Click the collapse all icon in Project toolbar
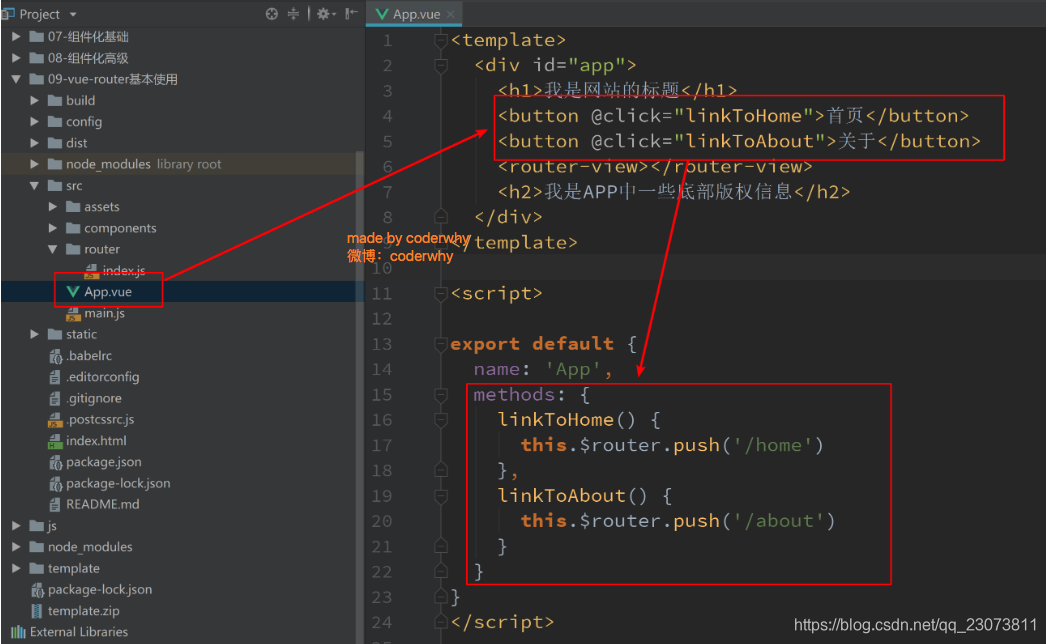Viewport: 1046px width, 644px height. pos(294,14)
